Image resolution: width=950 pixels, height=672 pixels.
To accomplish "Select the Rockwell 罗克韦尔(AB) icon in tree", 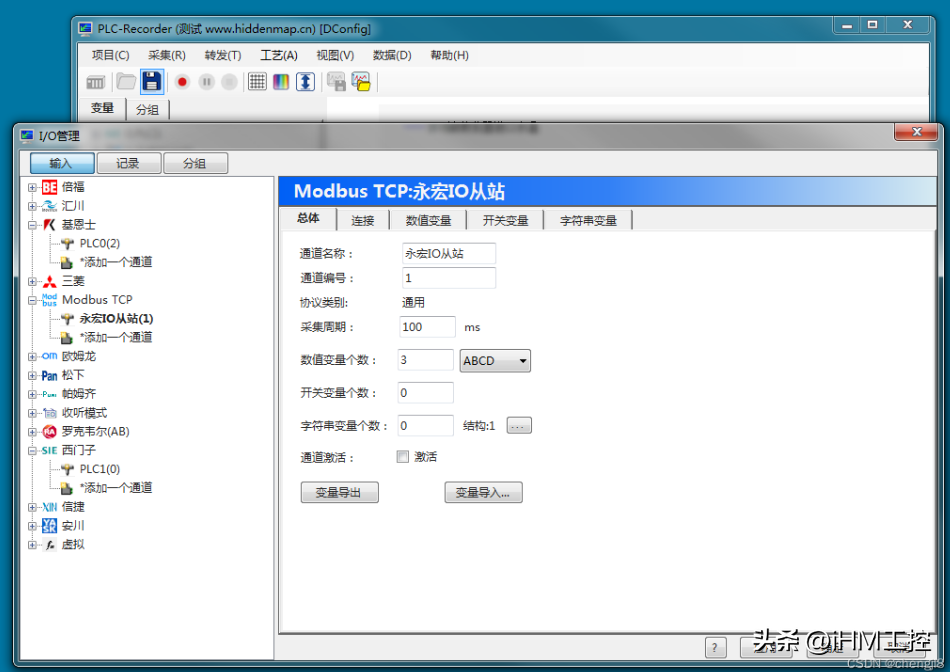I will pos(50,432).
